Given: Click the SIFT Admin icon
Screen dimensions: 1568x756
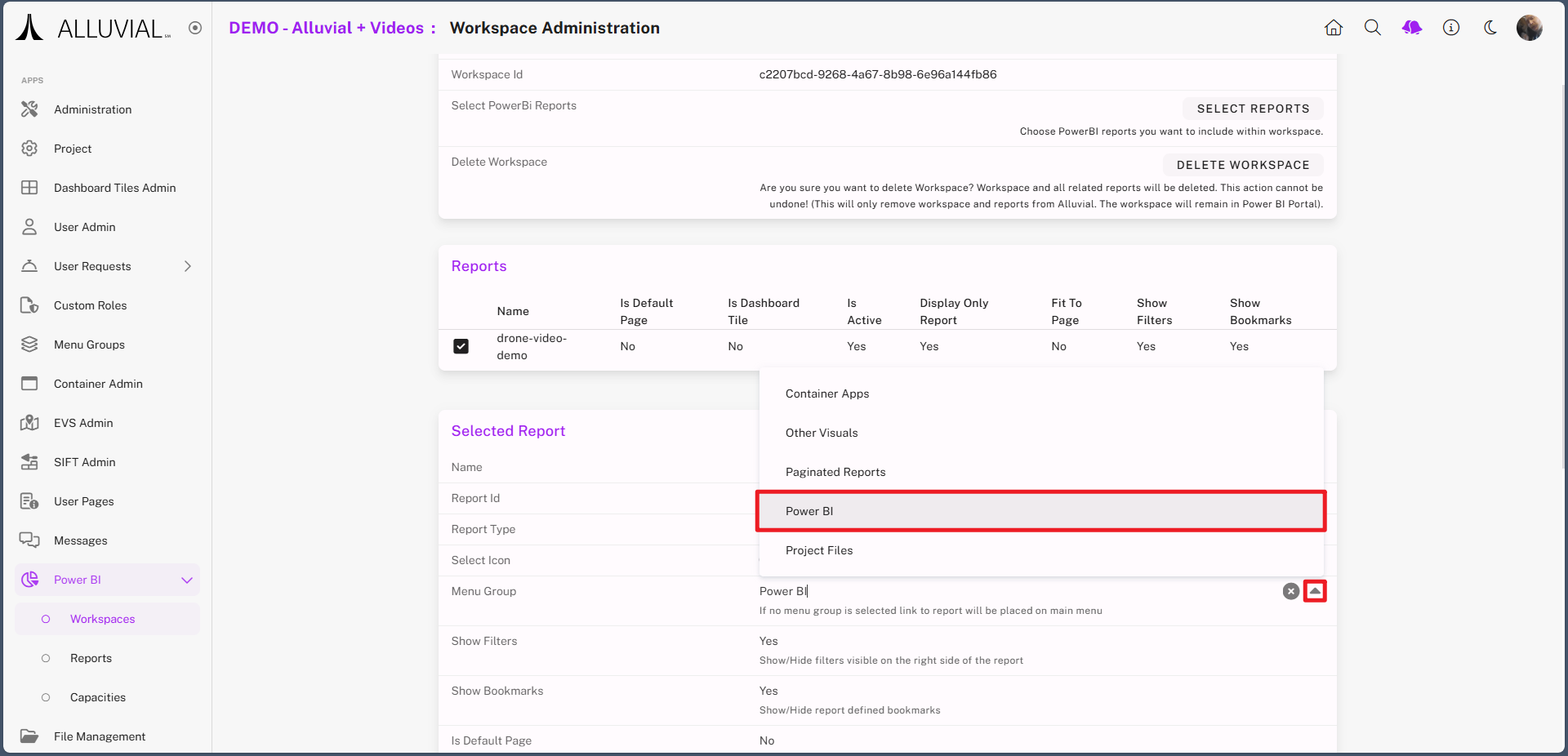Looking at the screenshot, I should tap(29, 462).
